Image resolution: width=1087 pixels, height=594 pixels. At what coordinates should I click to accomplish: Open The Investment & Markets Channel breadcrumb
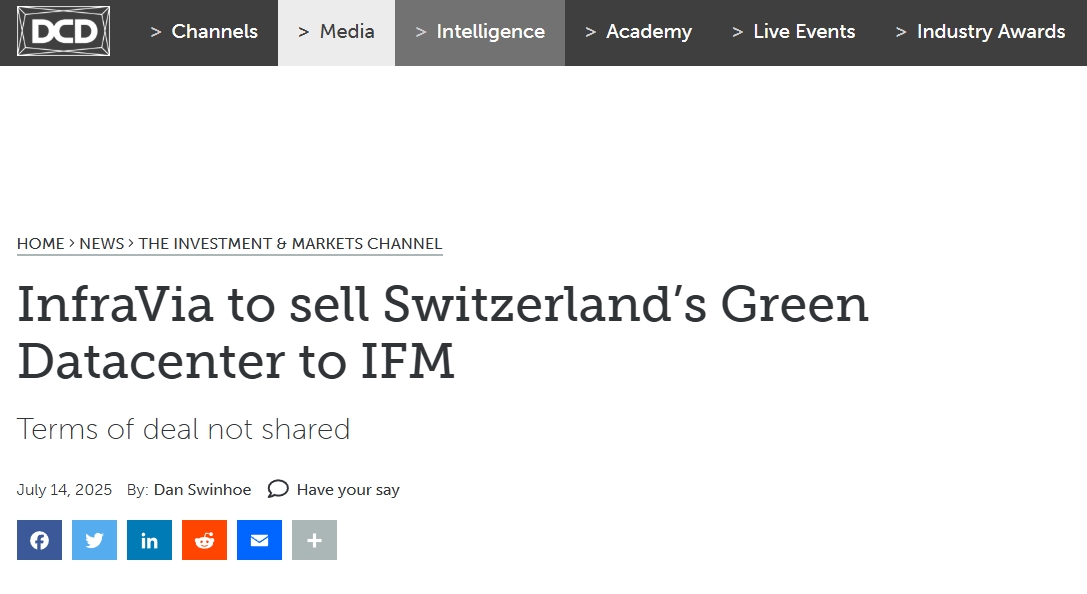click(x=290, y=244)
